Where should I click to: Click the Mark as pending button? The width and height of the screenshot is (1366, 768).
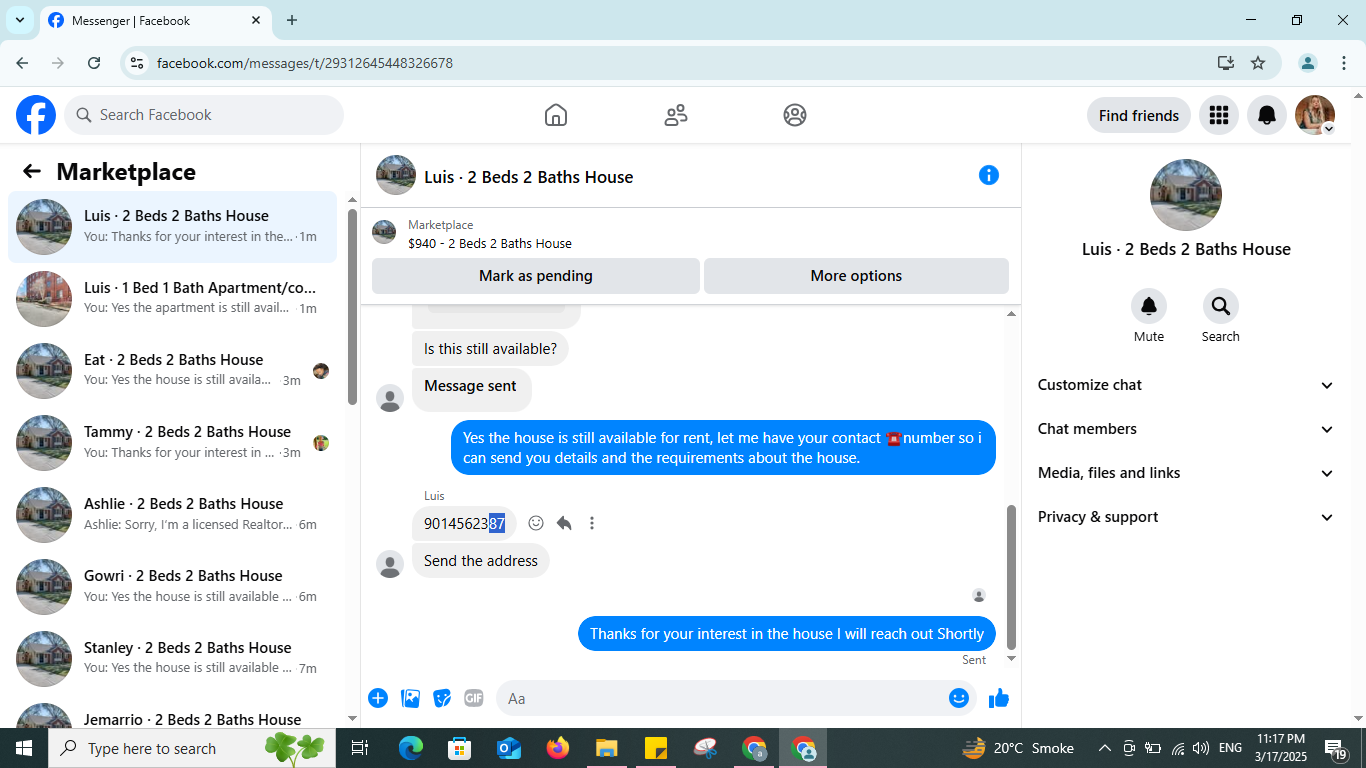(x=536, y=276)
